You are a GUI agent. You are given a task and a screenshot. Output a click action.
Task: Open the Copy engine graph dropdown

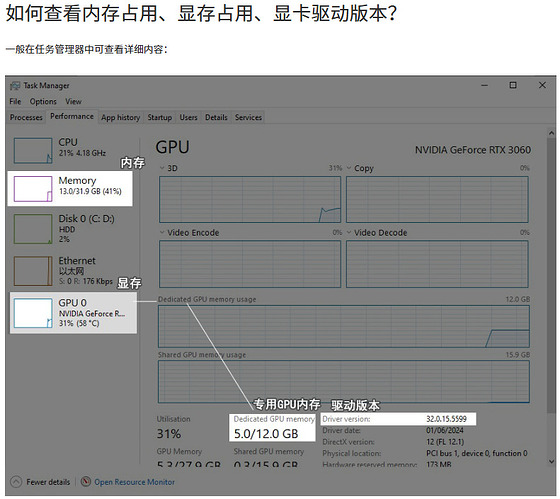(349, 168)
